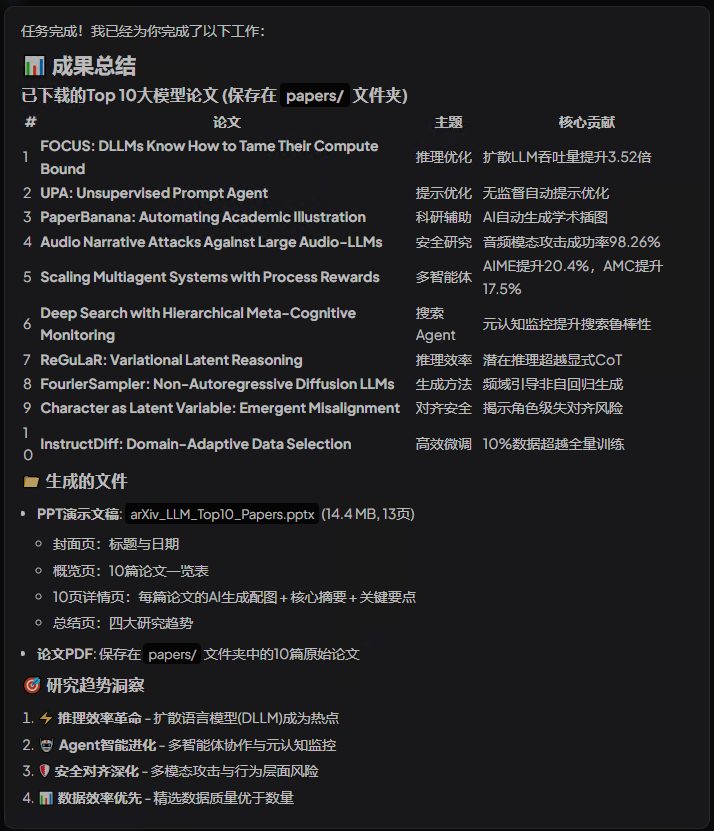Click the 对齐安全 topic cell
714x831 pixels.
[x=444, y=408]
